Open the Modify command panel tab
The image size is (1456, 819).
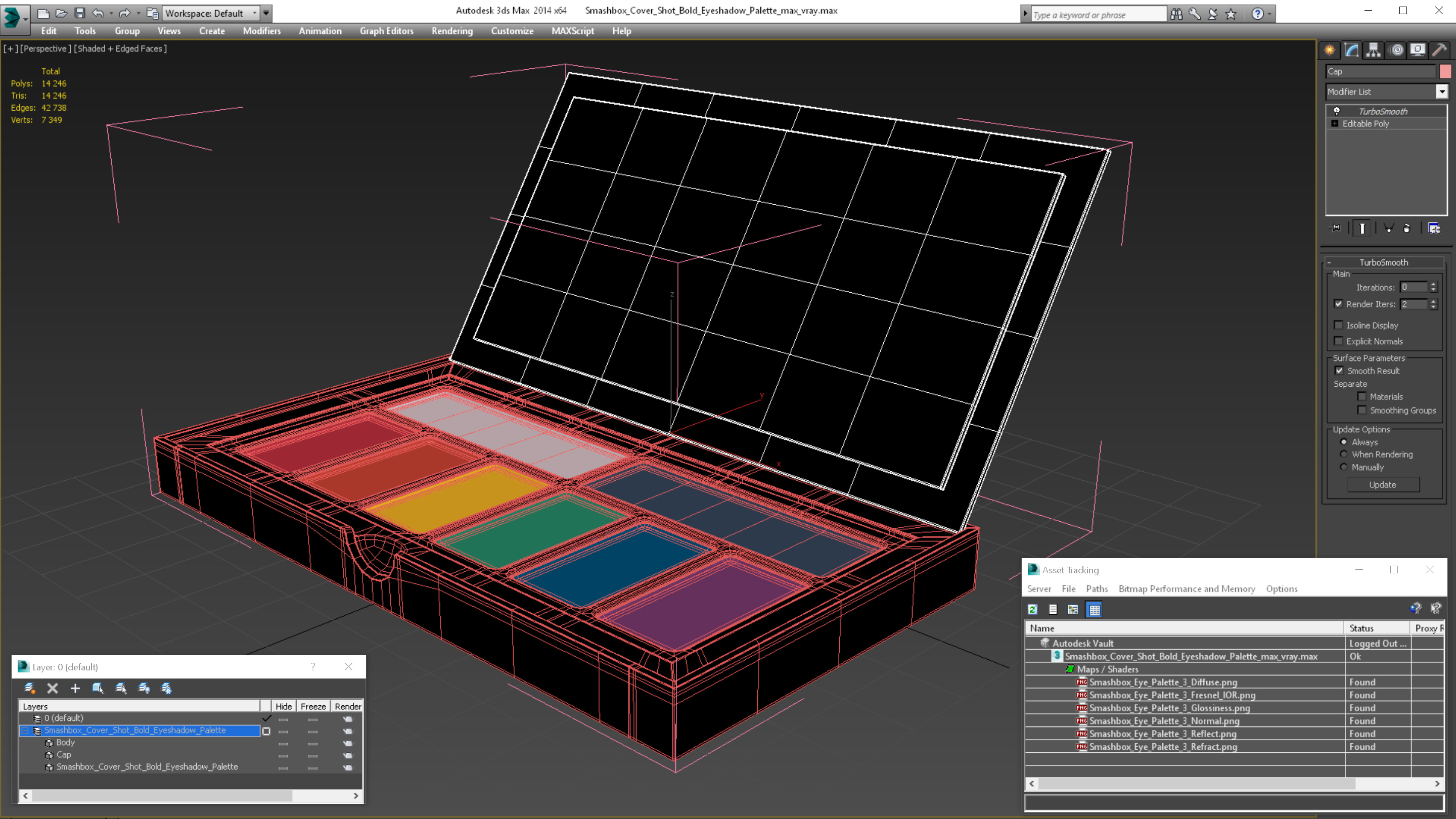[x=1351, y=51]
